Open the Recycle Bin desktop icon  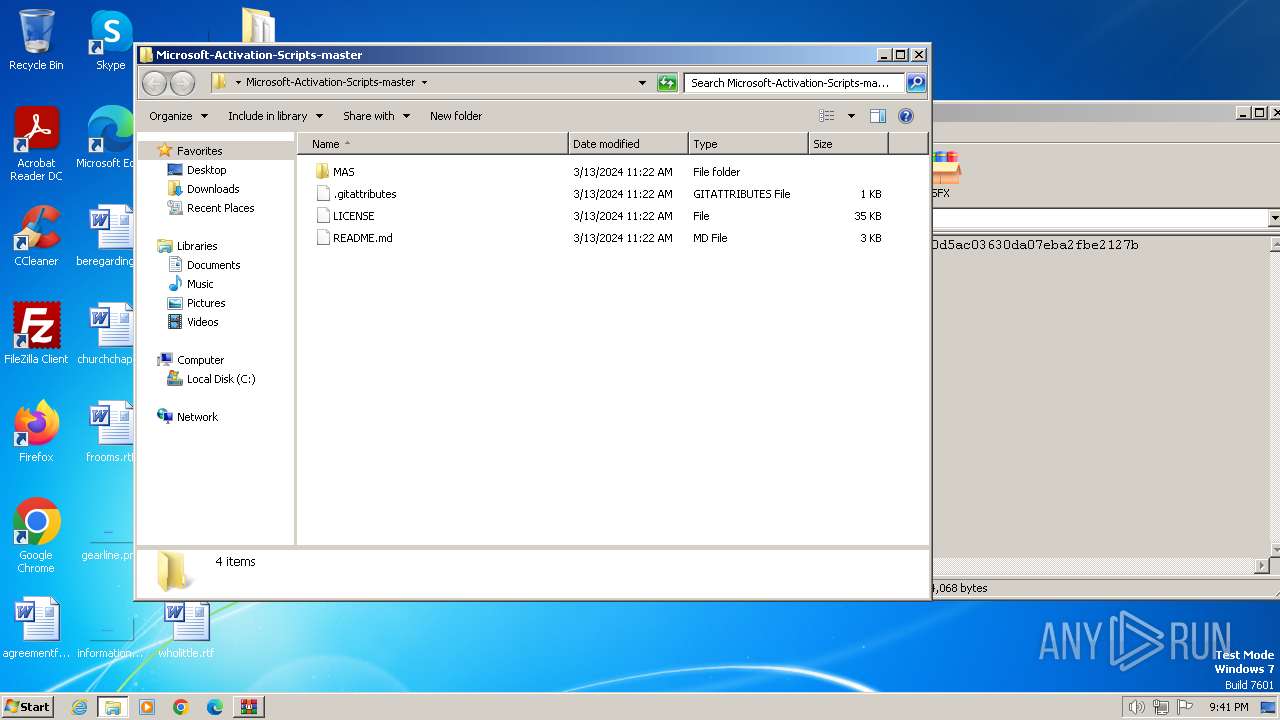click(36, 40)
